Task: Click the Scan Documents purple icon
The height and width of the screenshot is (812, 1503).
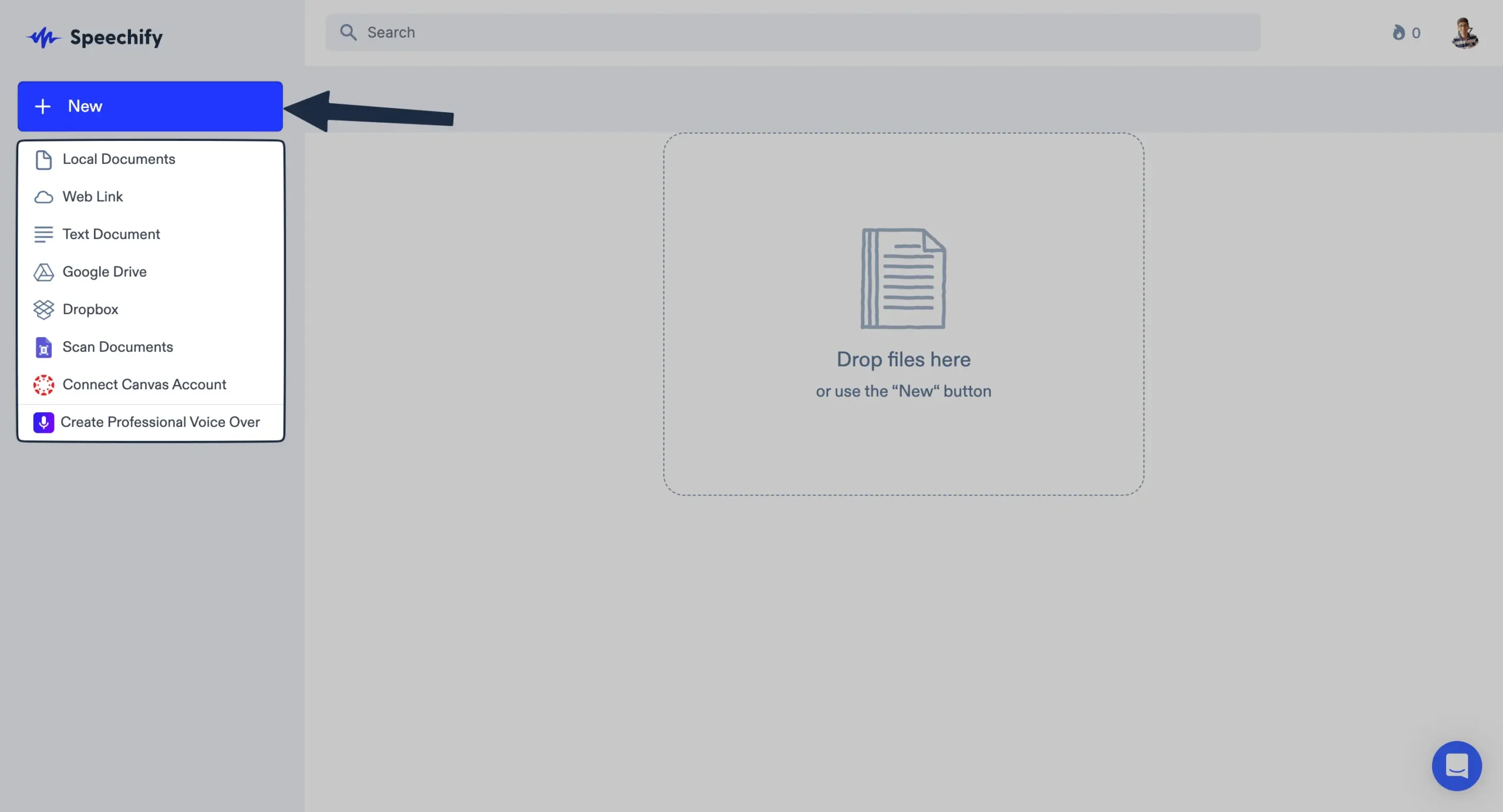Action: (x=43, y=347)
